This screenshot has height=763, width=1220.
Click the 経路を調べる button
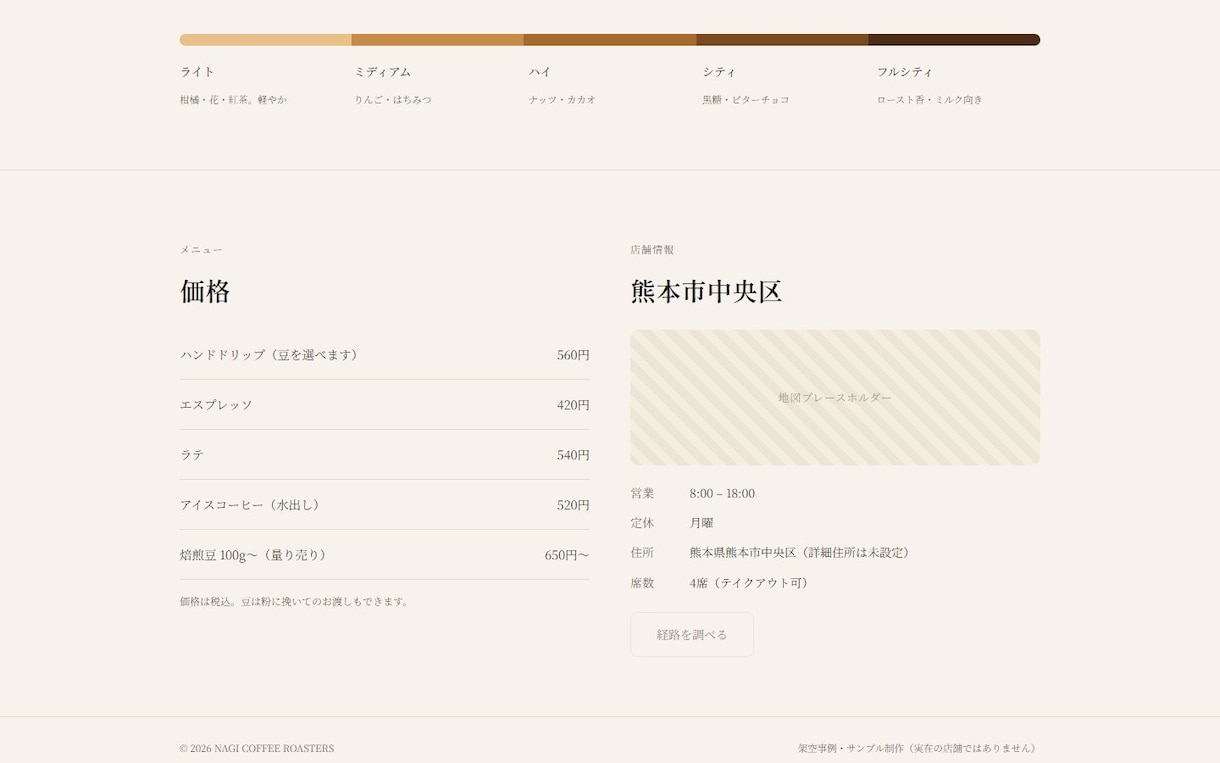tap(692, 635)
